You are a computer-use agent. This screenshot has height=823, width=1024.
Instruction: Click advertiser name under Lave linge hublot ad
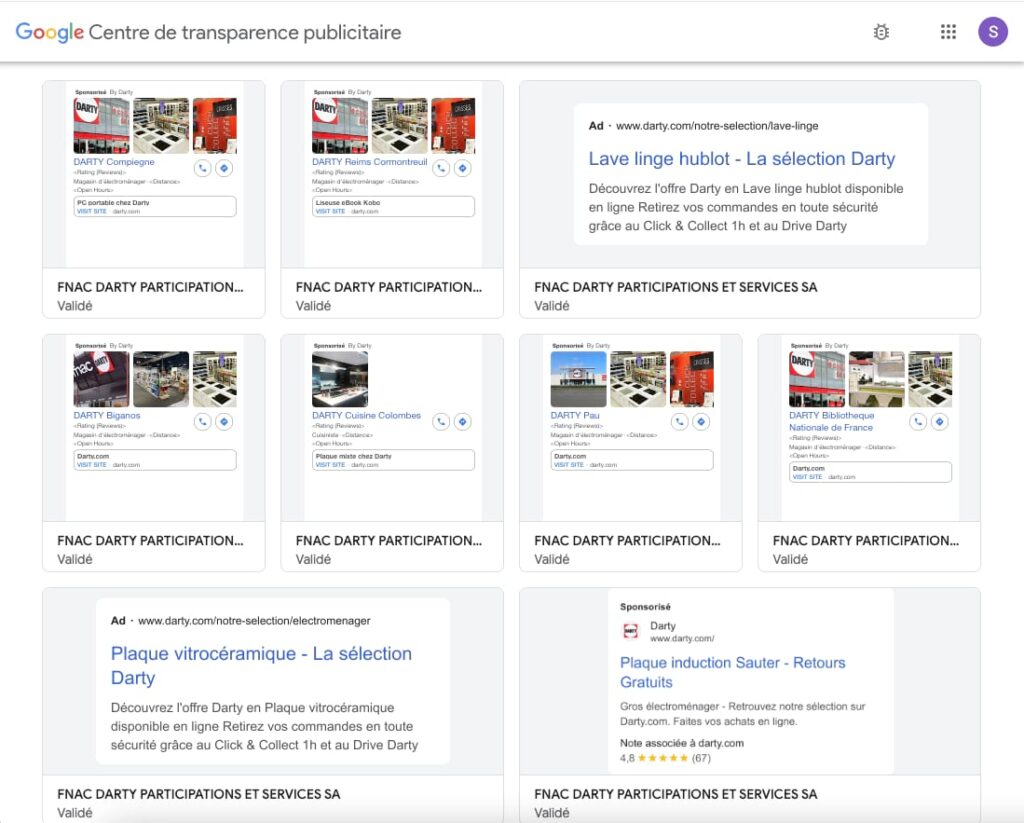676,287
